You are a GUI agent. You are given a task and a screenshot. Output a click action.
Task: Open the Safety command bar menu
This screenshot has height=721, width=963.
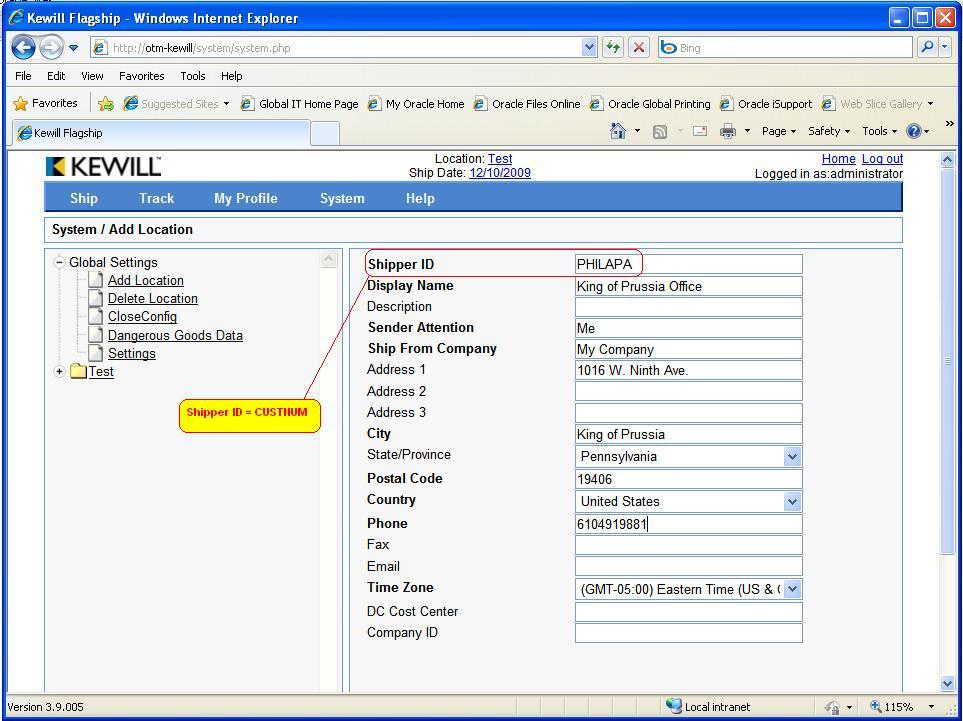[828, 131]
